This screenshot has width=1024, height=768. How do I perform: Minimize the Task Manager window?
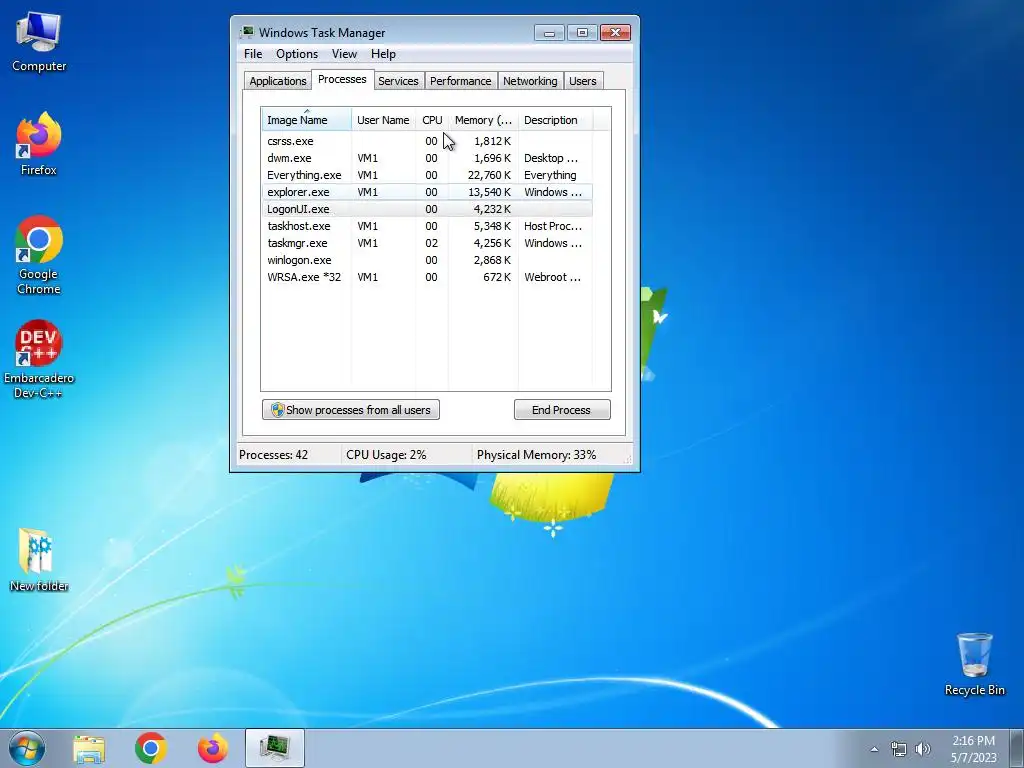[x=549, y=33]
